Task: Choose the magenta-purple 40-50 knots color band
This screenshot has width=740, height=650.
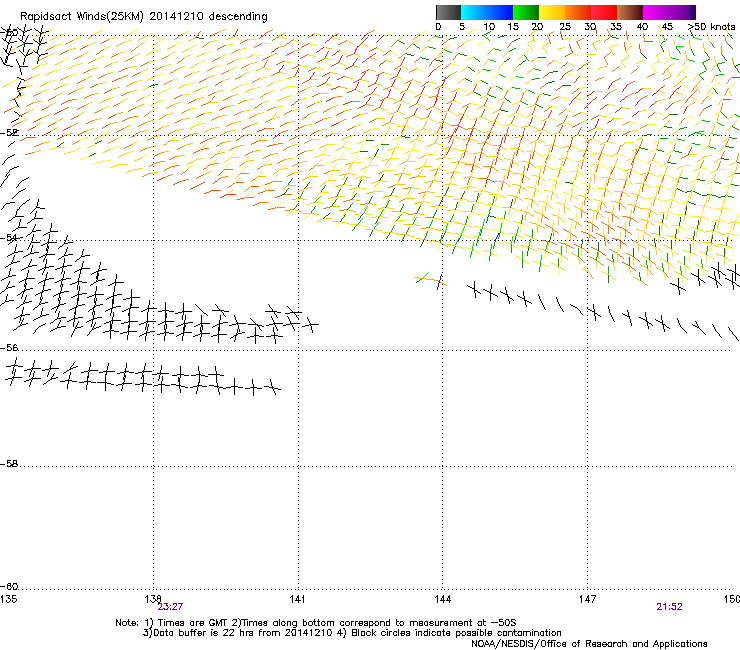Action: coord(669,12)
